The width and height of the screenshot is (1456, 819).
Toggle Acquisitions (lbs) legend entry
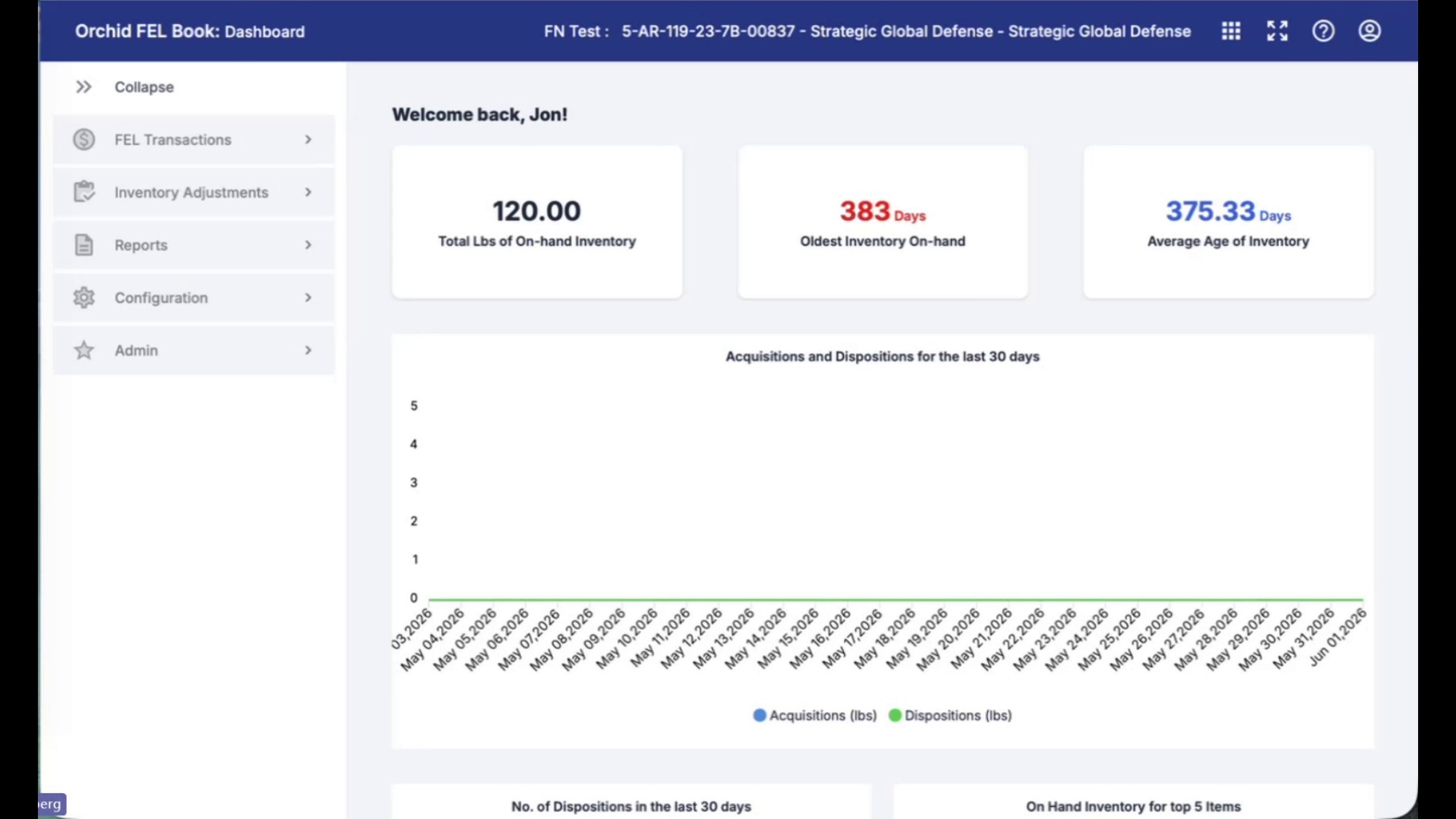point(814,715)
